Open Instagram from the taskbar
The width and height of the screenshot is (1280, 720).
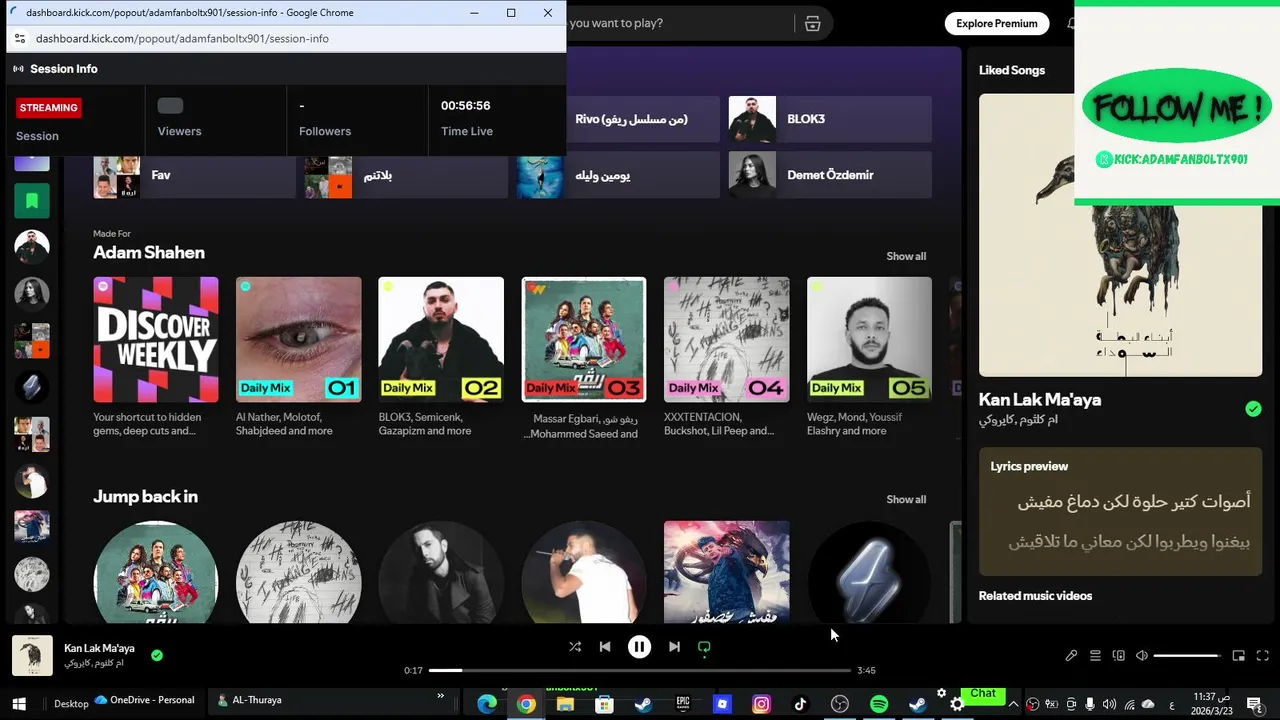761,704
